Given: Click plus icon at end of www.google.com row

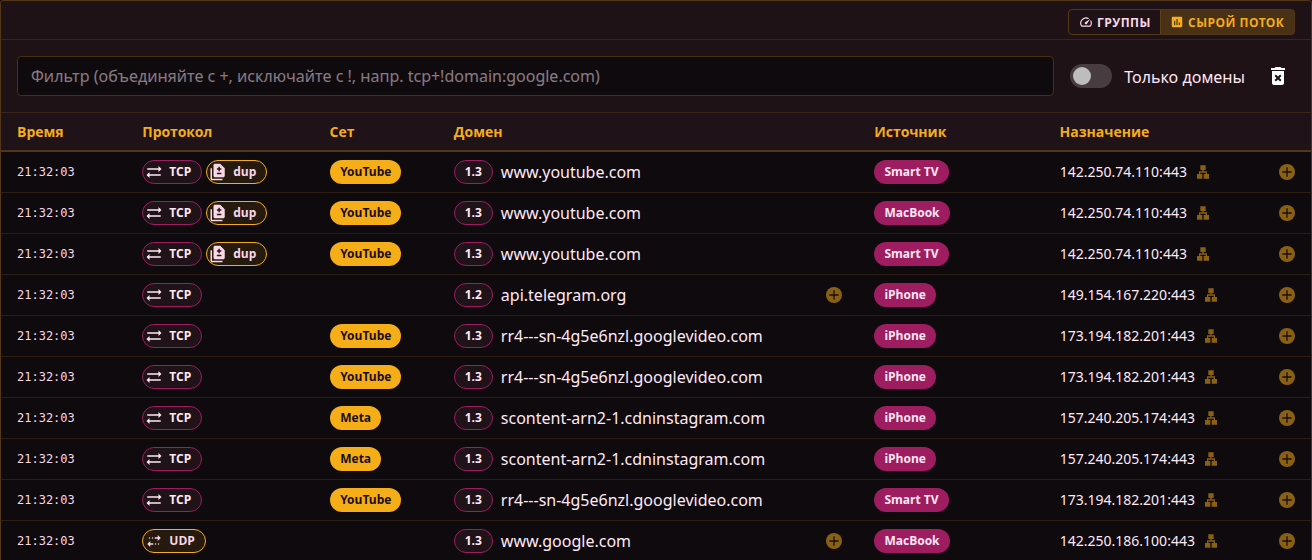Looking at the screenshot, I should [1287, 541].
